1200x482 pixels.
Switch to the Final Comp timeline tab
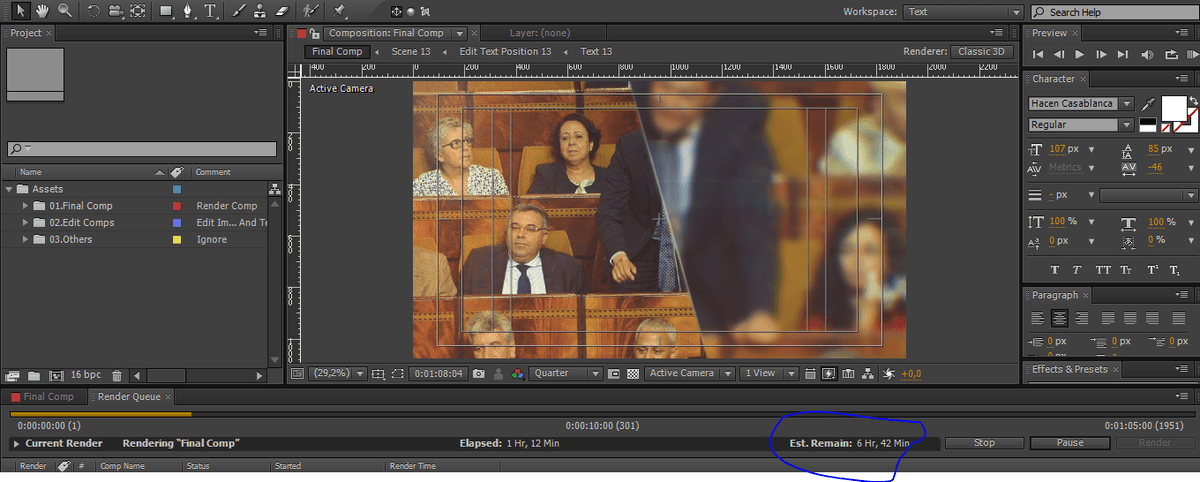click(47, 397)
